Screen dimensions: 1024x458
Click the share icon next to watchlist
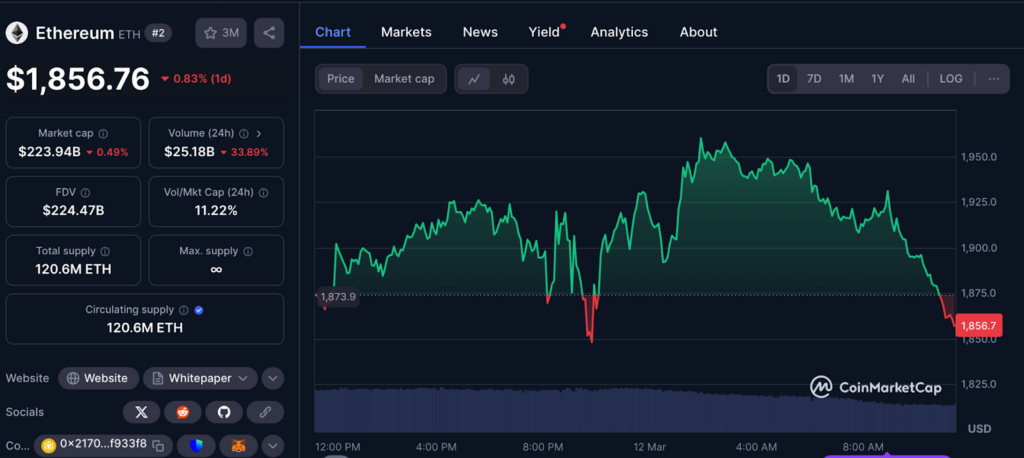coord(268,33)
